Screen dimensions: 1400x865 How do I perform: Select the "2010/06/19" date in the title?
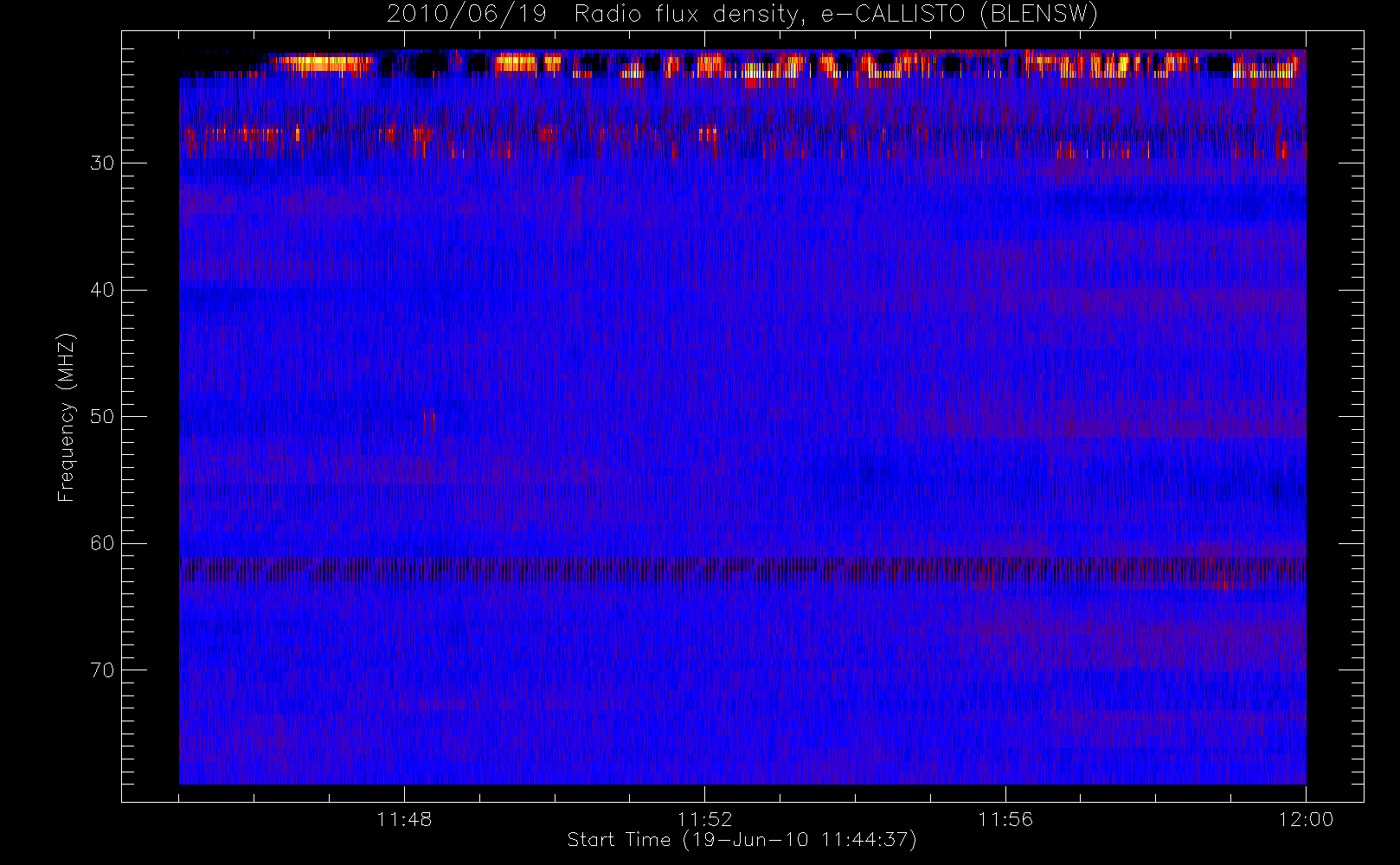[x=466, y=15]
